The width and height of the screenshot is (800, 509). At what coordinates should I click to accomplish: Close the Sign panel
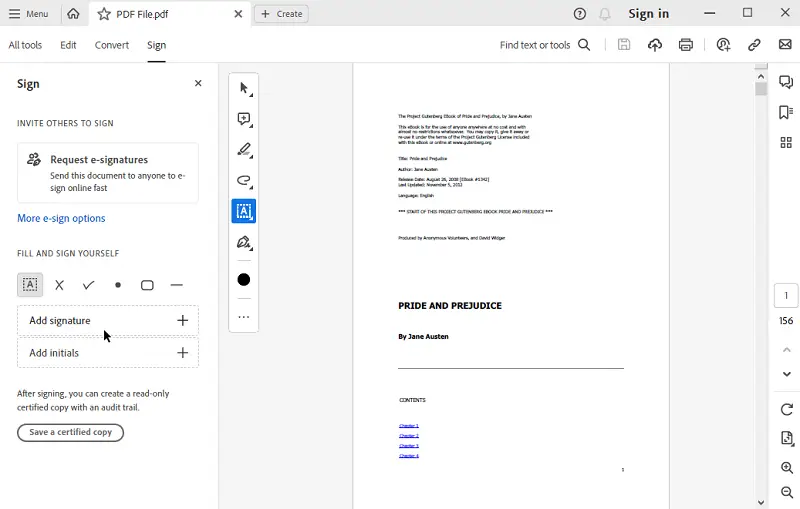click(x=198, y=83)
